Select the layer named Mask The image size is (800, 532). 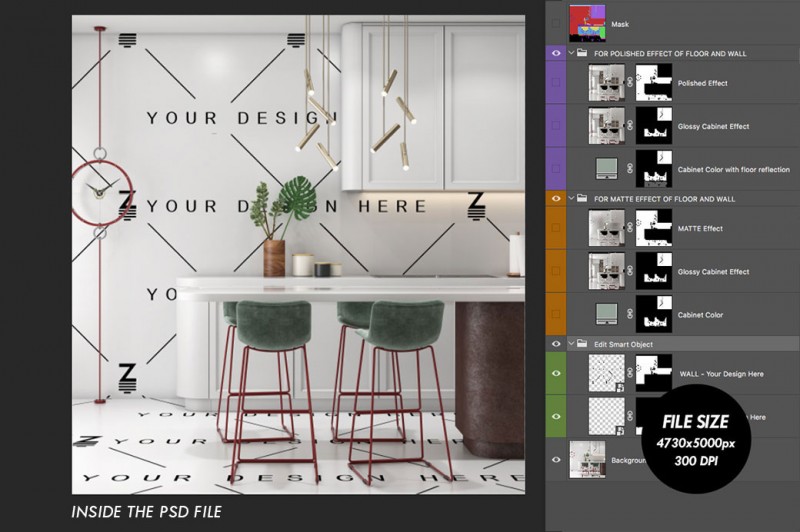pos(620,24)
